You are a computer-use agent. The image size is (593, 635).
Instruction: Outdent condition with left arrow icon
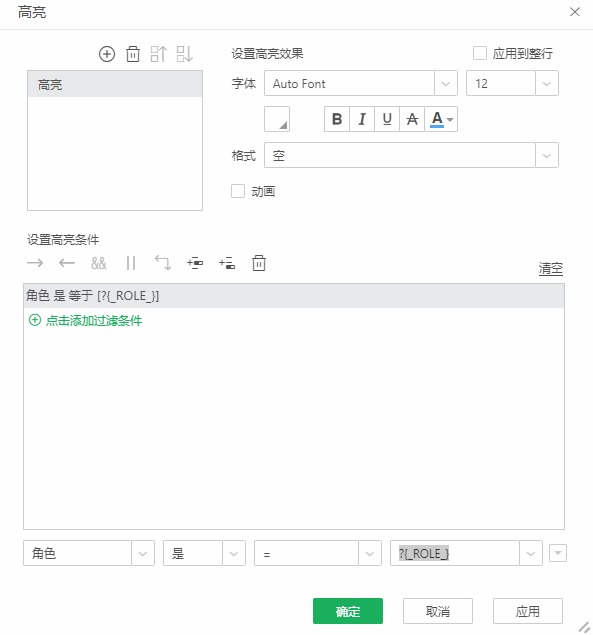click(x=67, y=263)
